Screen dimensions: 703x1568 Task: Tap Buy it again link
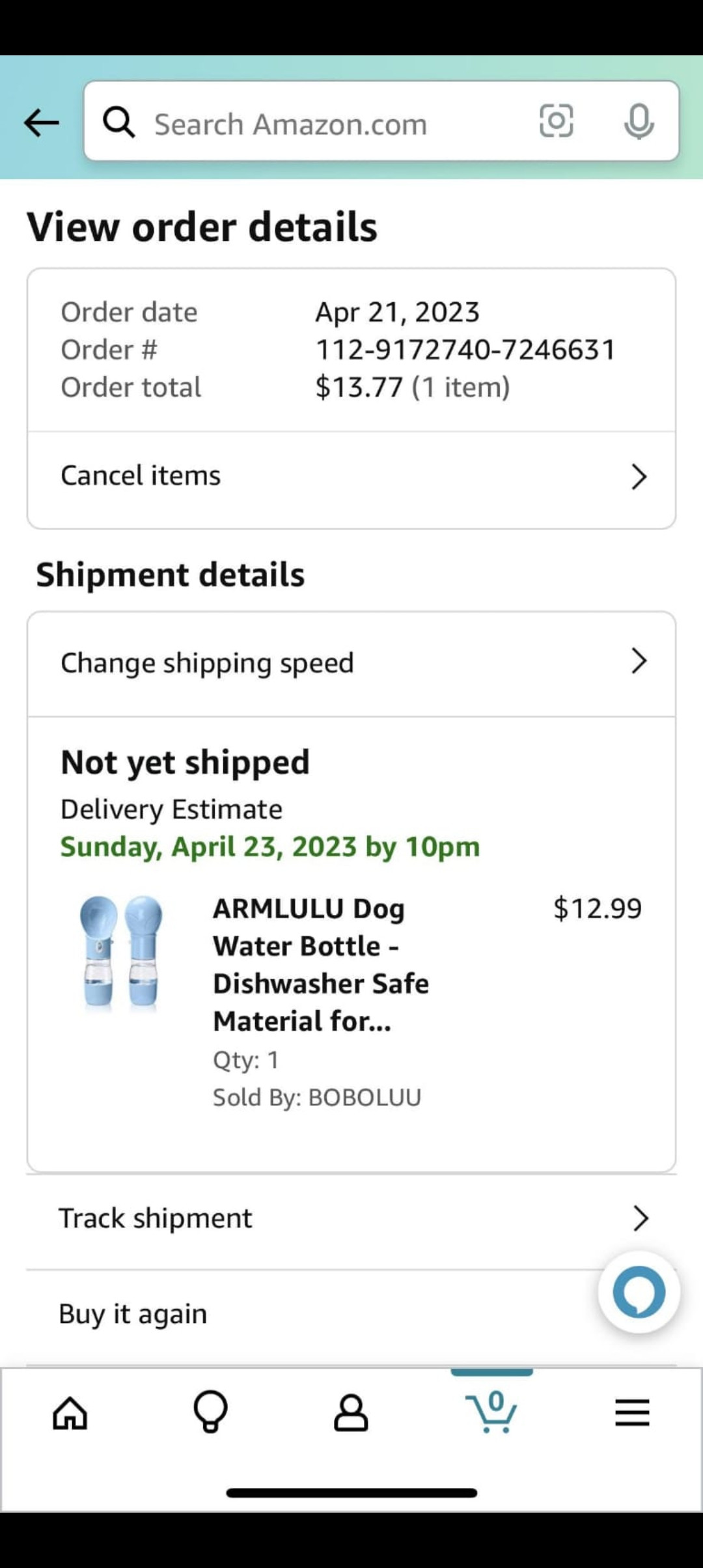(x=133, y=1314)
